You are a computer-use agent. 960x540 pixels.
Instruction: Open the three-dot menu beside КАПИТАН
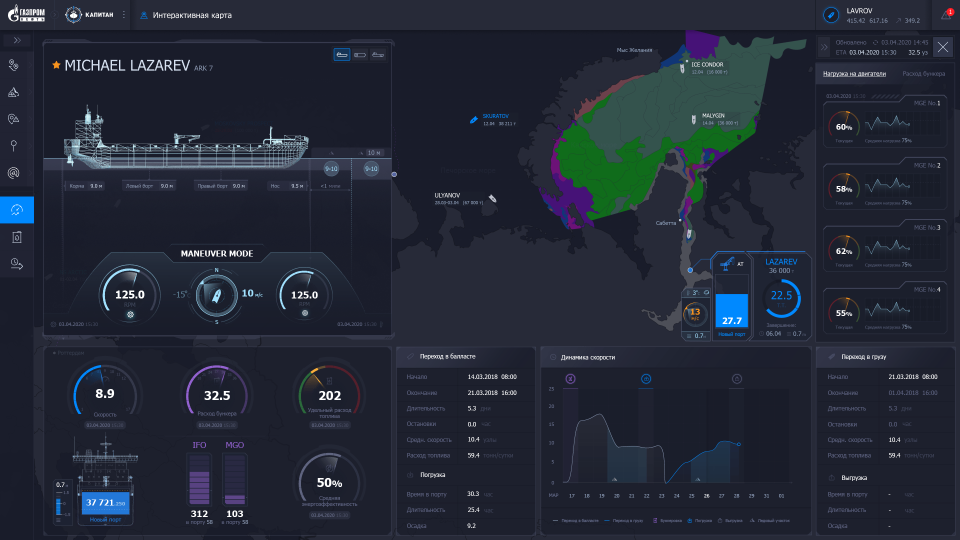coord(124,15)
